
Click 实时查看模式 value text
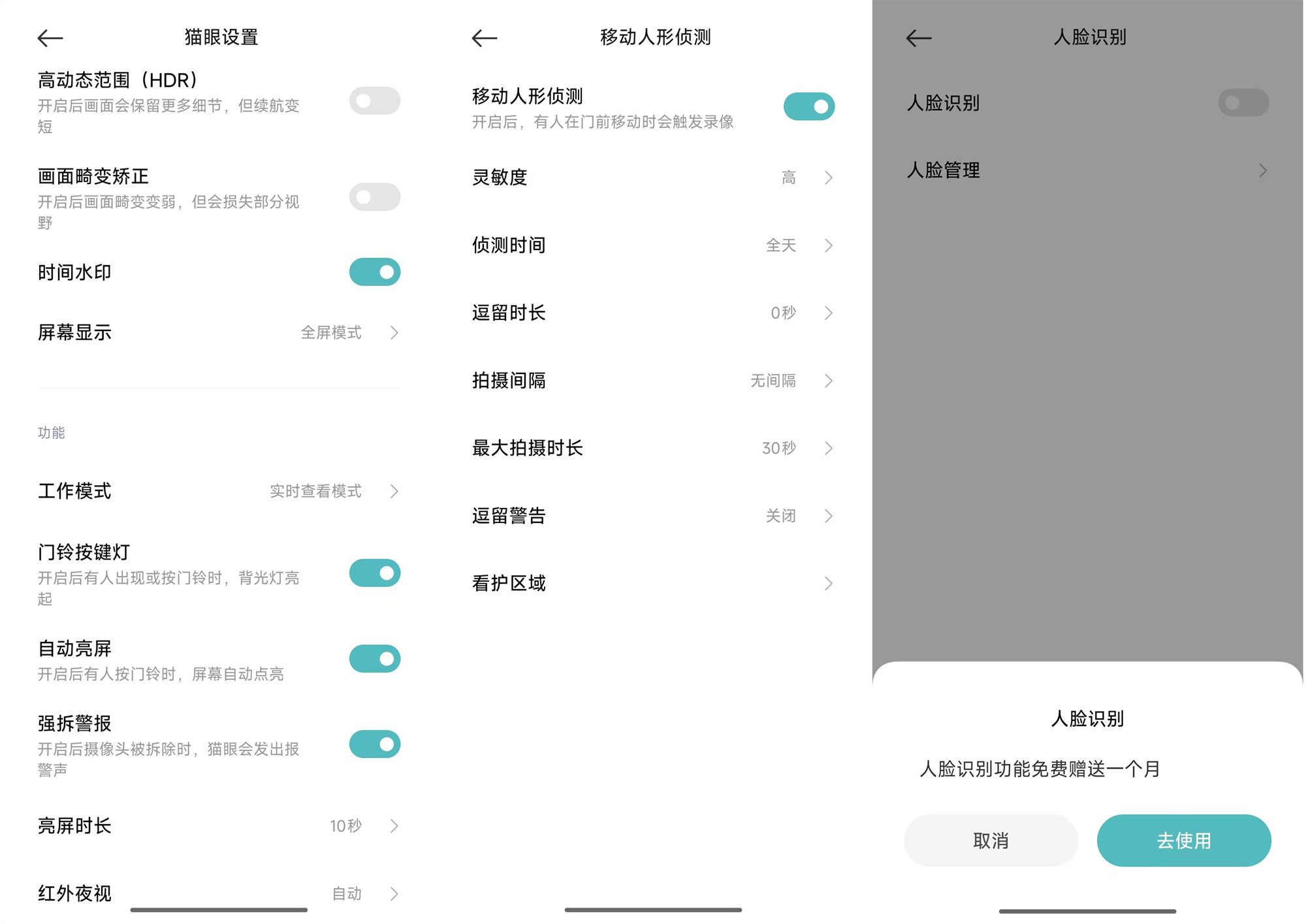(x=315, y=491)
